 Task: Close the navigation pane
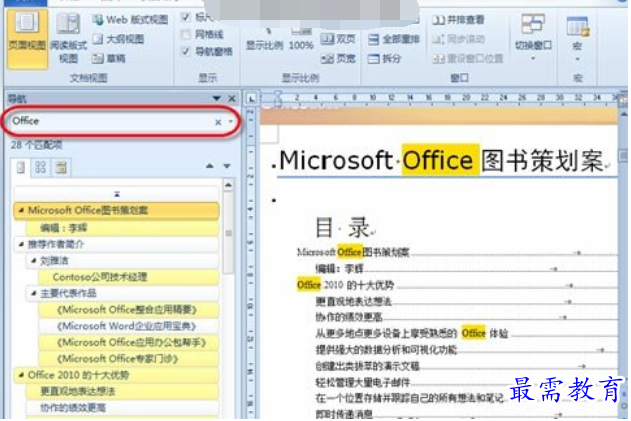(232, 99)
